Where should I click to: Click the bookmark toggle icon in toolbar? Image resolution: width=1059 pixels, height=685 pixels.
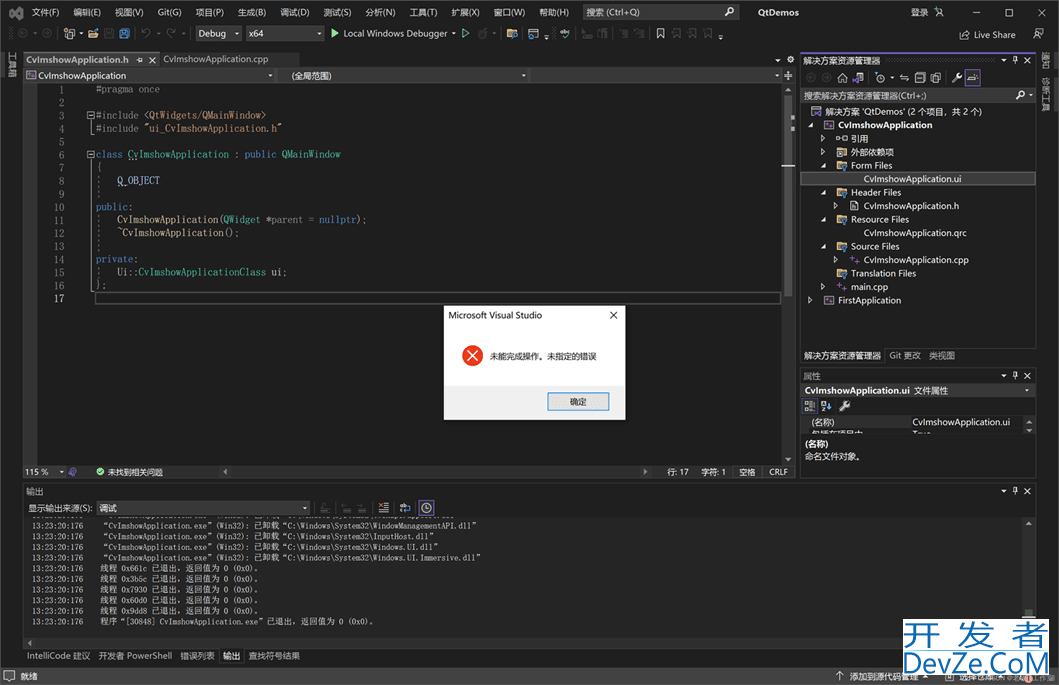[661, 33]
